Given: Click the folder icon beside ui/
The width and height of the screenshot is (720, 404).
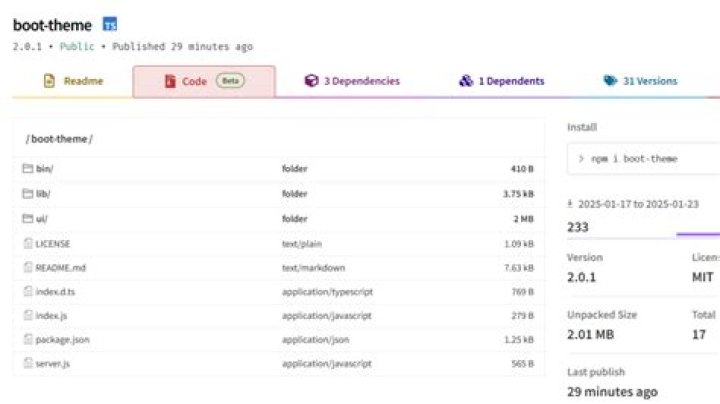Looking at the screenshot, I should tap(28, 219).
